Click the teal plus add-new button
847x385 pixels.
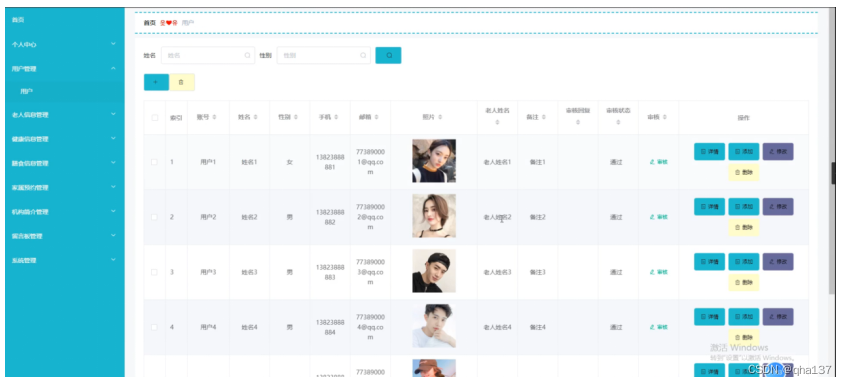pos(156,82)
